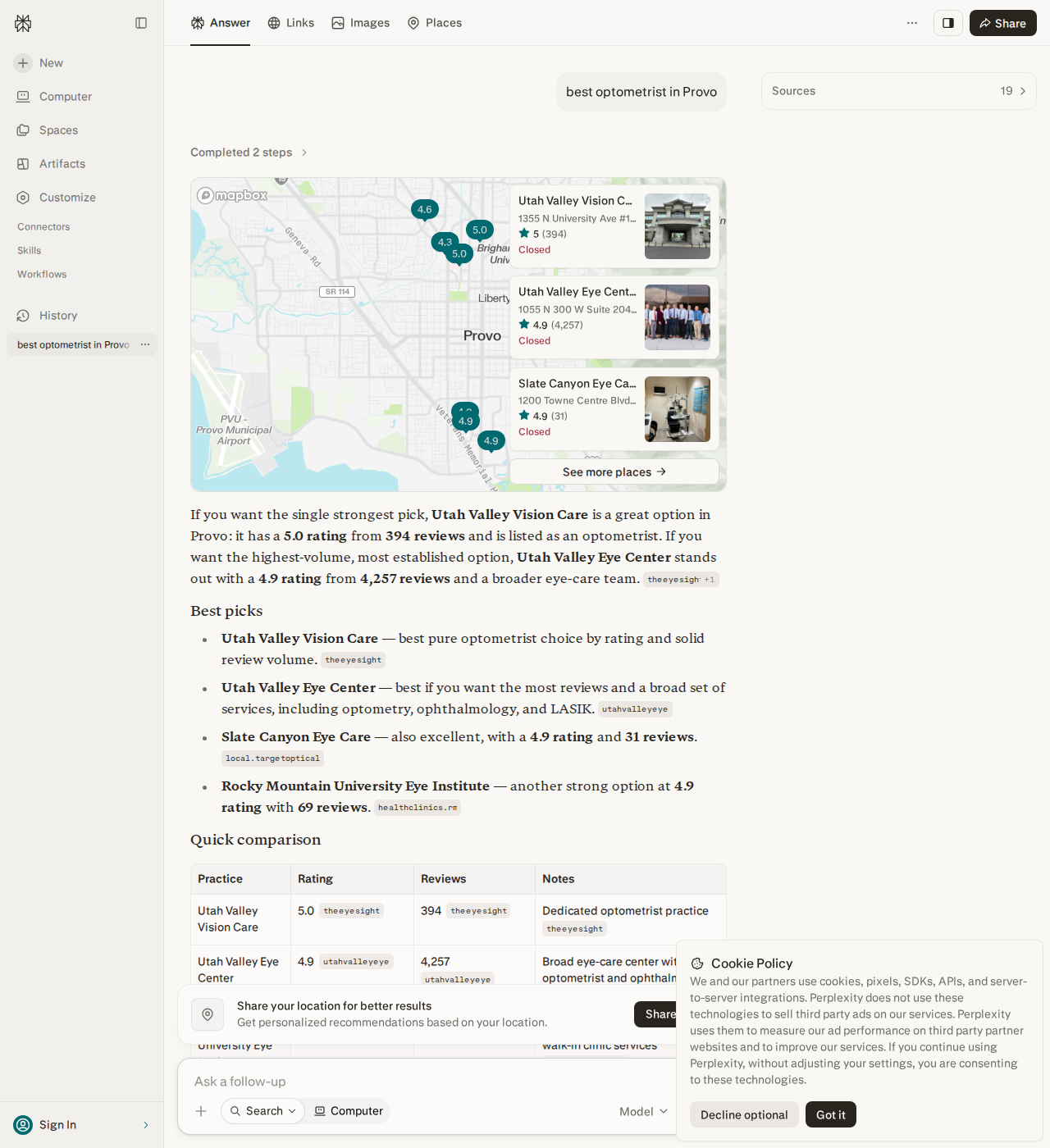Click the Customize icon in sidebar
Screen dimensions: 1050x1148
click(23, 198)
